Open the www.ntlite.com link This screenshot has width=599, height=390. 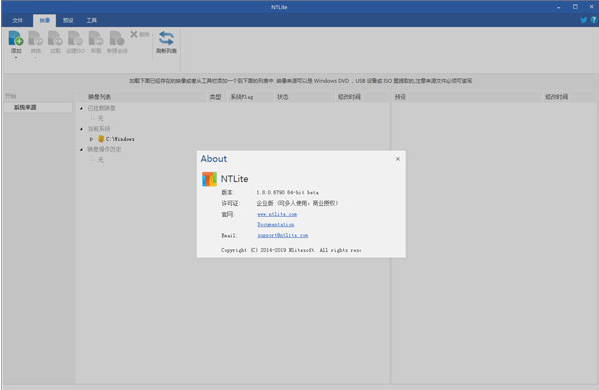click(x=277, y=214)
